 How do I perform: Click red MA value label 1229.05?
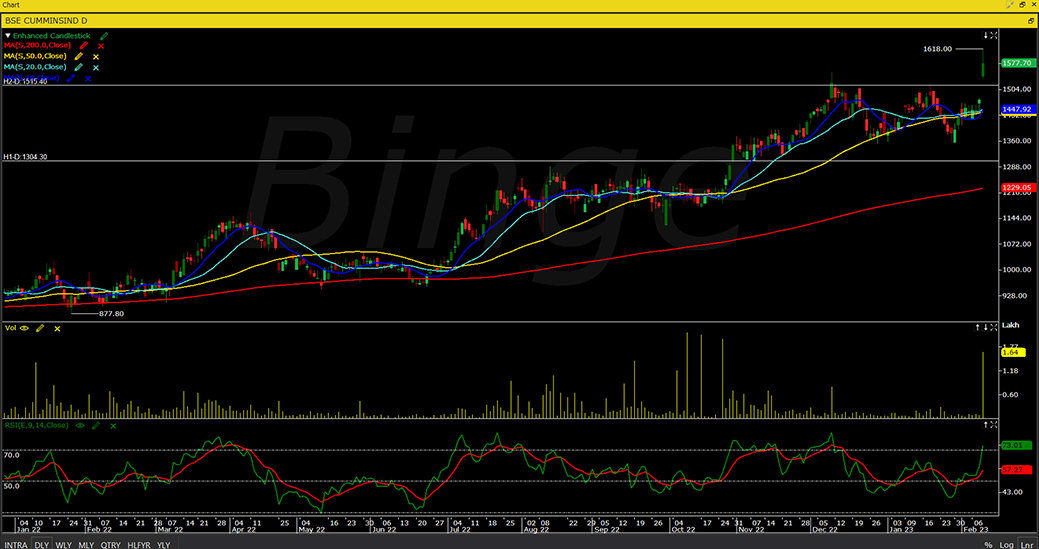[x=1017, y=188]
